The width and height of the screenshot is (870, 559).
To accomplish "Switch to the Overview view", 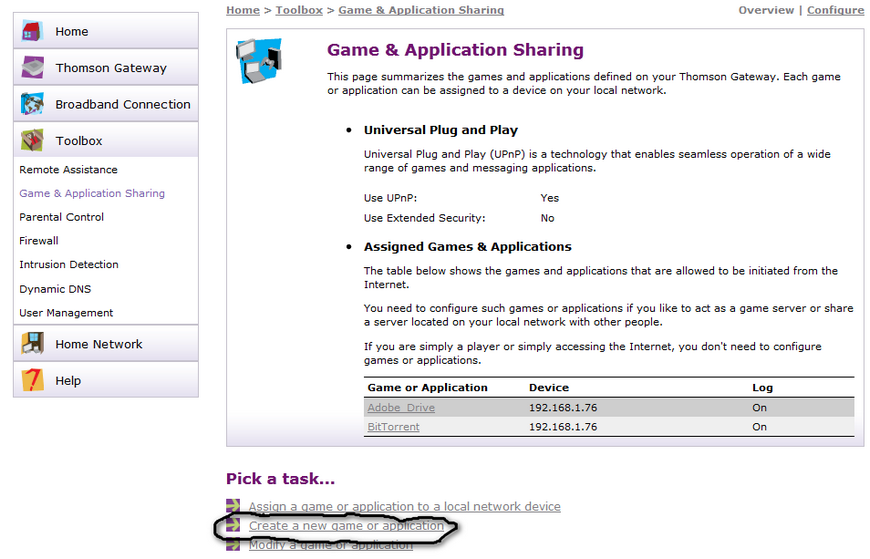I will (766, 10).
